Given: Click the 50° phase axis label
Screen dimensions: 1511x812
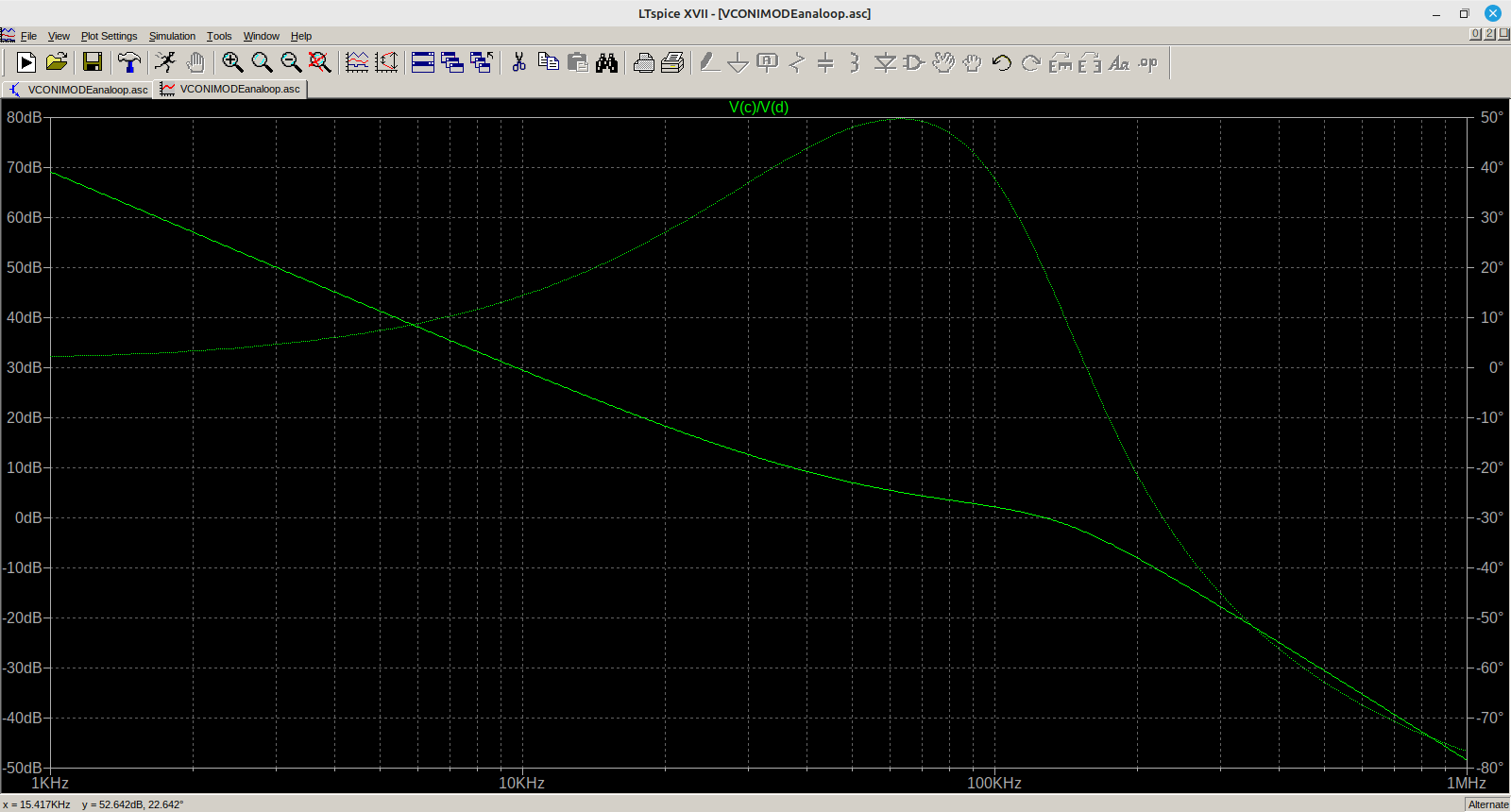Looking at the screenshot, I should pos(1491,117).
